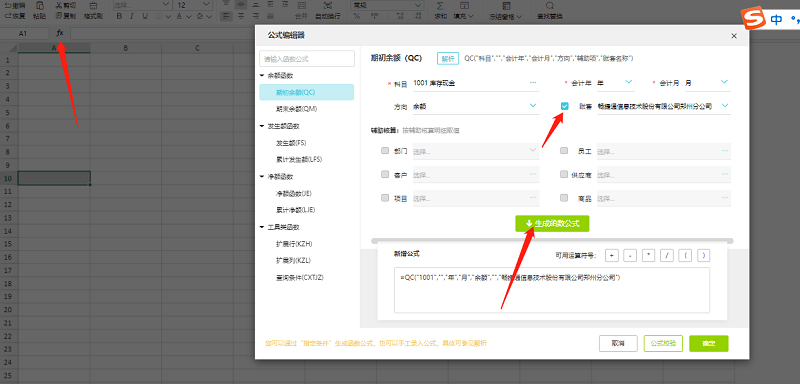Screen dimensions: 800x384
Task: Click the 新增公式 formula text area
Action: click(x=552, y=290)
